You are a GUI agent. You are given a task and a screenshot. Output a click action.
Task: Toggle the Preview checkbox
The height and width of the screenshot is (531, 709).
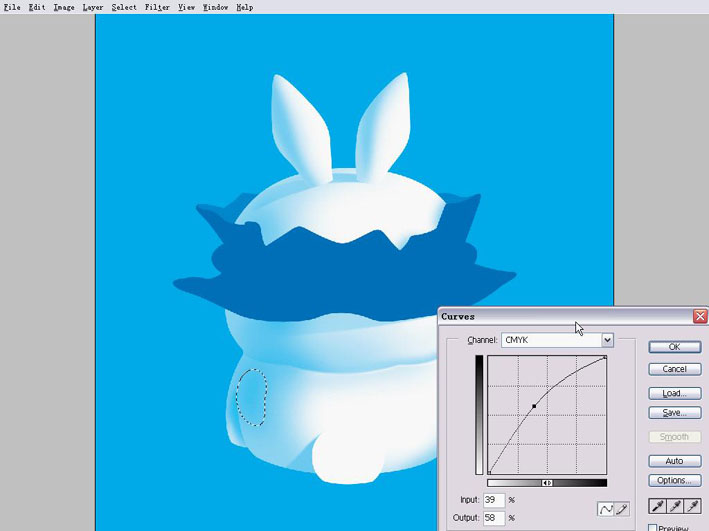click(652, 528)
